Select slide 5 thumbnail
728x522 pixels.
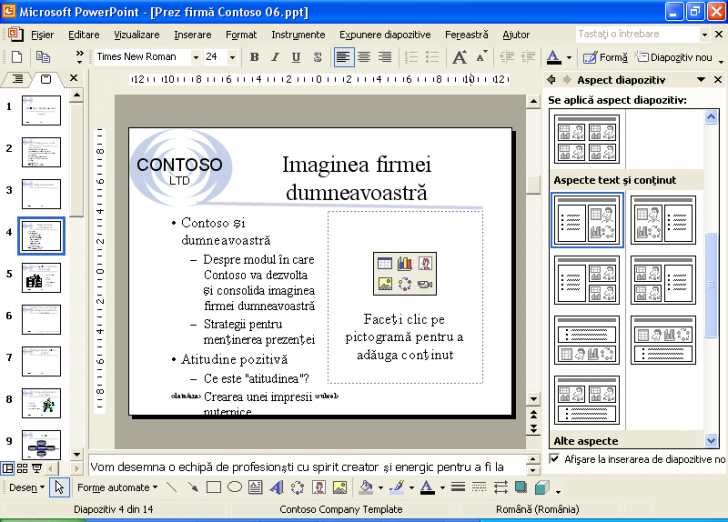click(x=41, y=278)
